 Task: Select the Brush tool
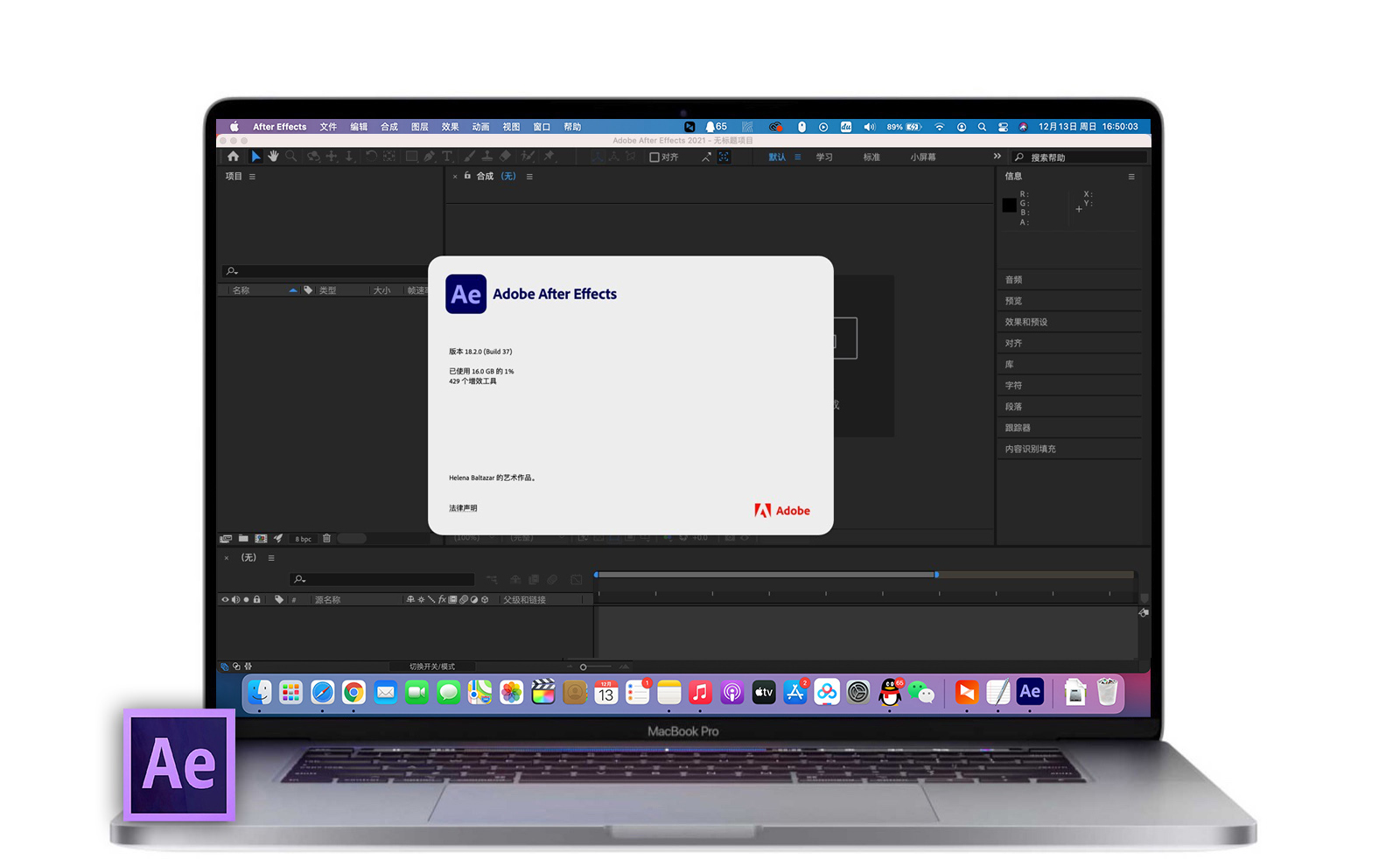coord(470,157)
